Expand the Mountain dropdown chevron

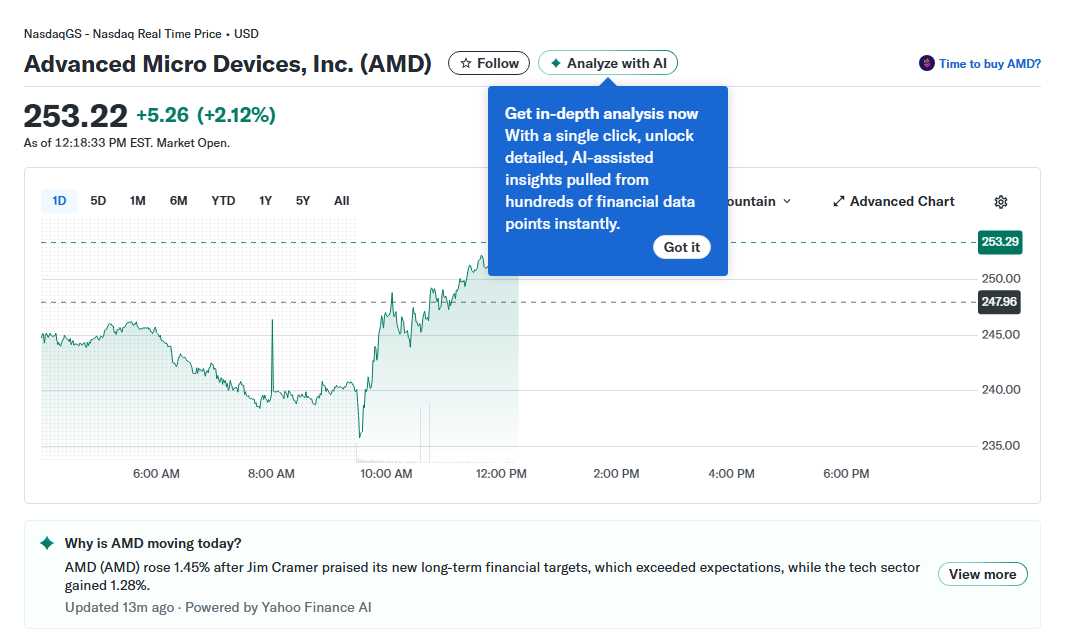pos(785,201)
